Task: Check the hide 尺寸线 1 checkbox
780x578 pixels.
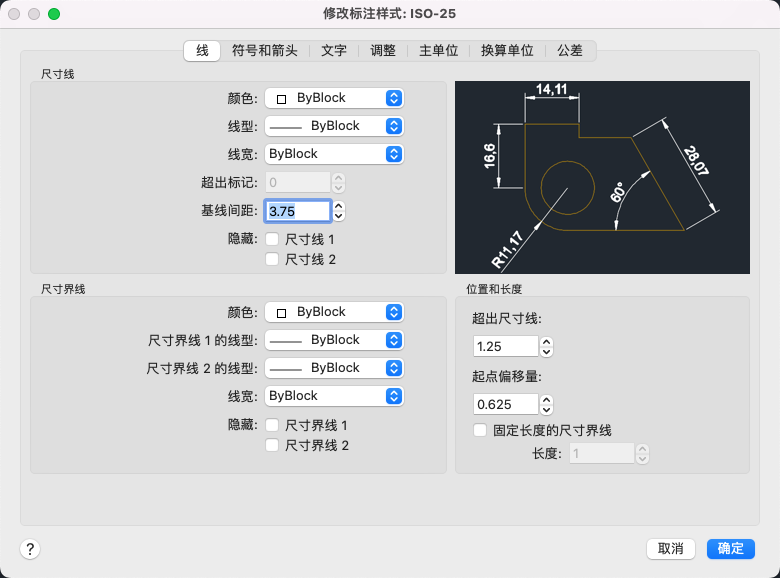Action: tap(272, 239)
